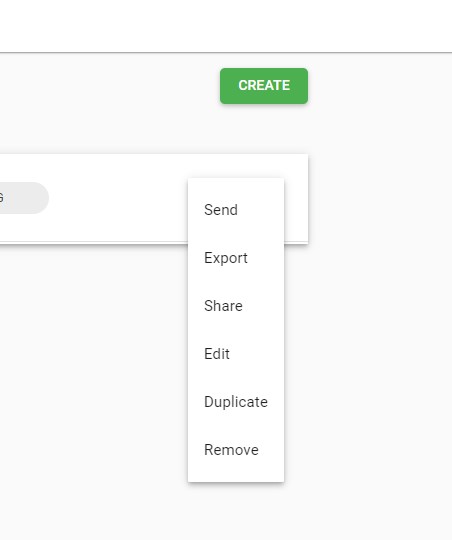Click the gray status chip on card
The height and width of the screenshot is (540, 452).
(22, 198)
